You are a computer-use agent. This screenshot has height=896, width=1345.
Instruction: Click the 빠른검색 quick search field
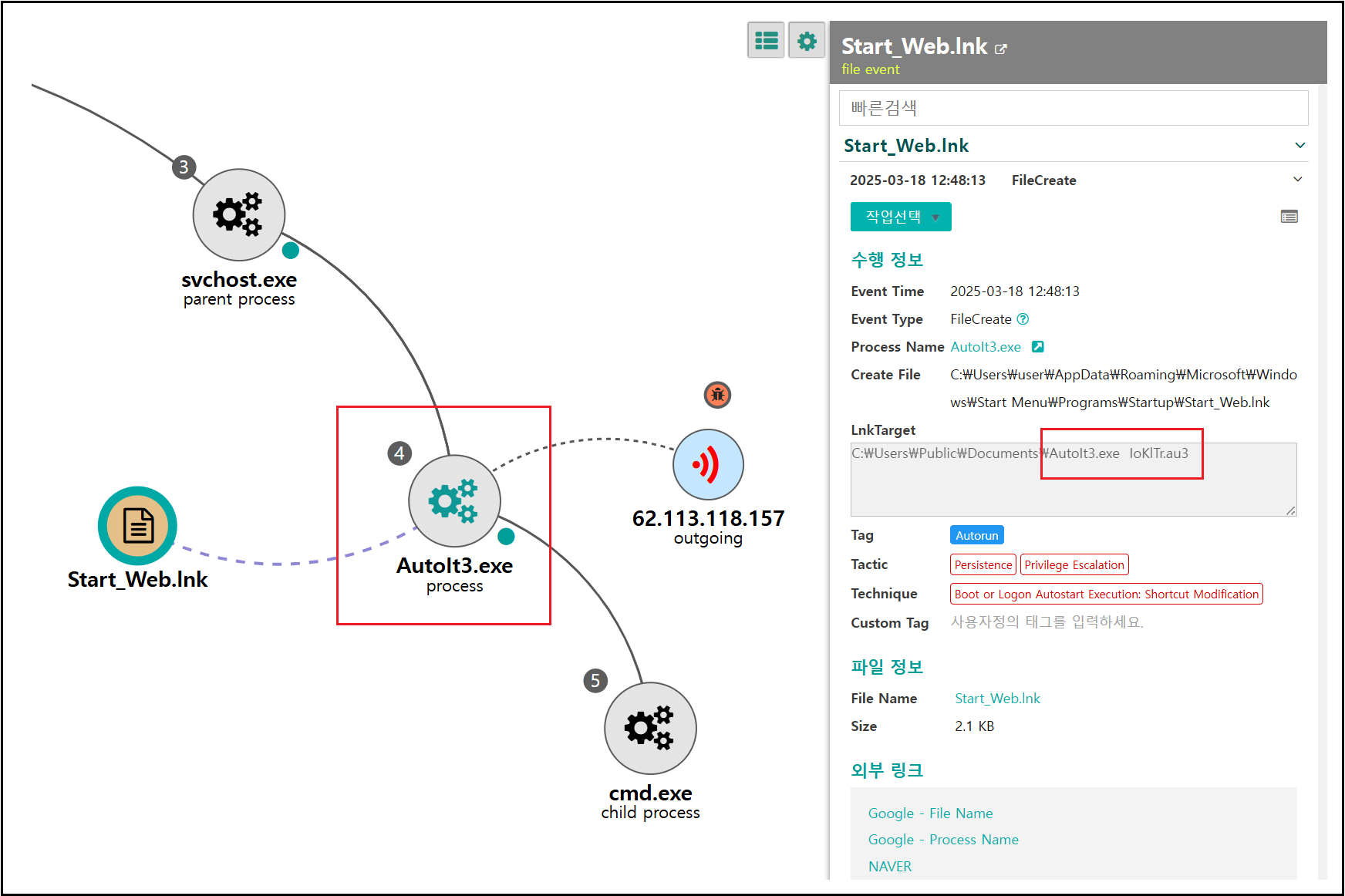[x=1074, y=108]
